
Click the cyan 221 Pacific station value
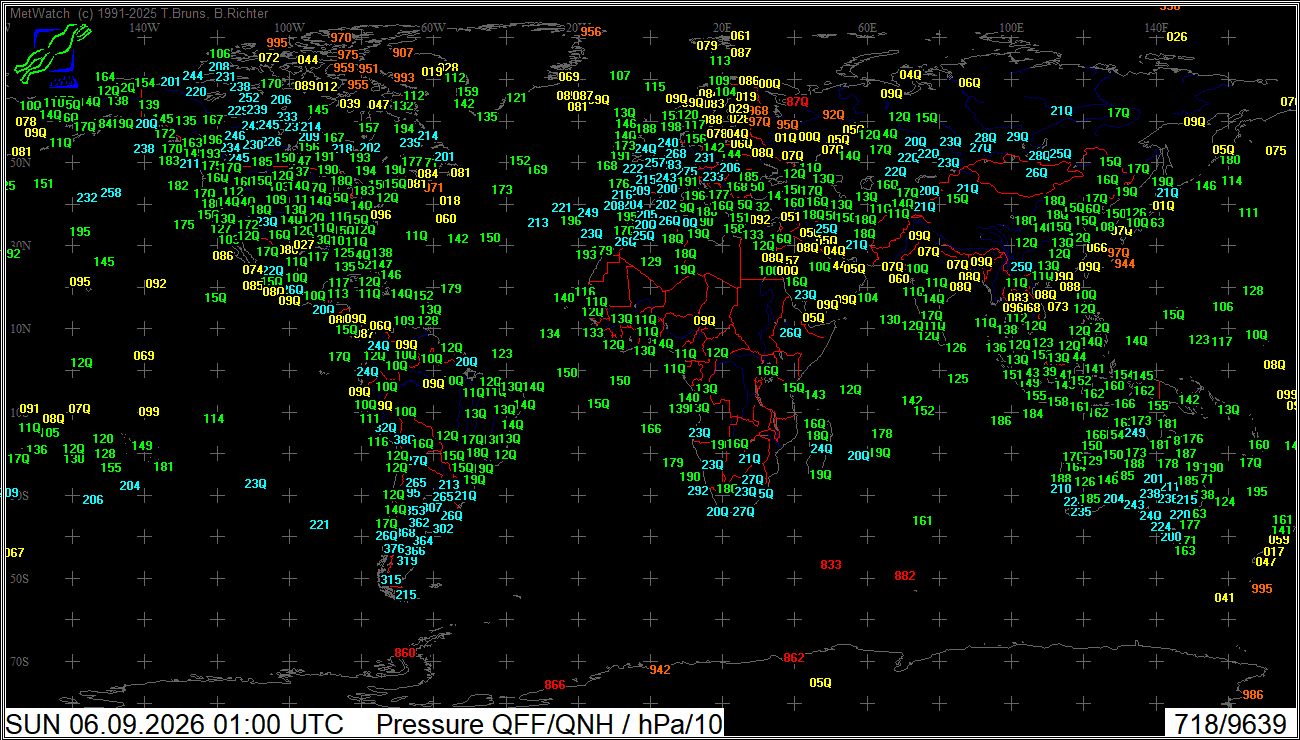click(x=319, y=524)
